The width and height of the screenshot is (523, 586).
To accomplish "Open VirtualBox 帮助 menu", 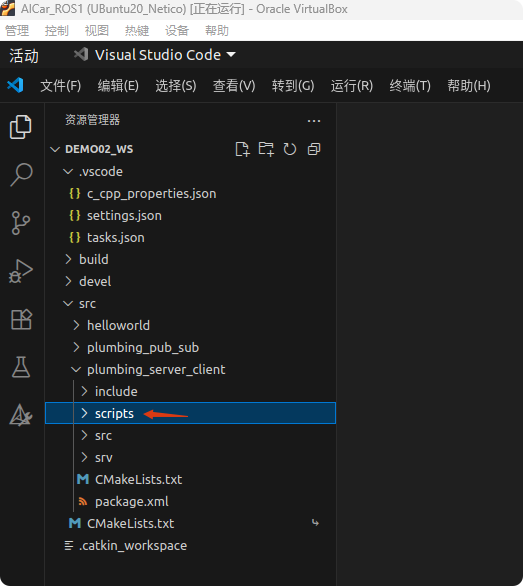I will click(217, 31).
